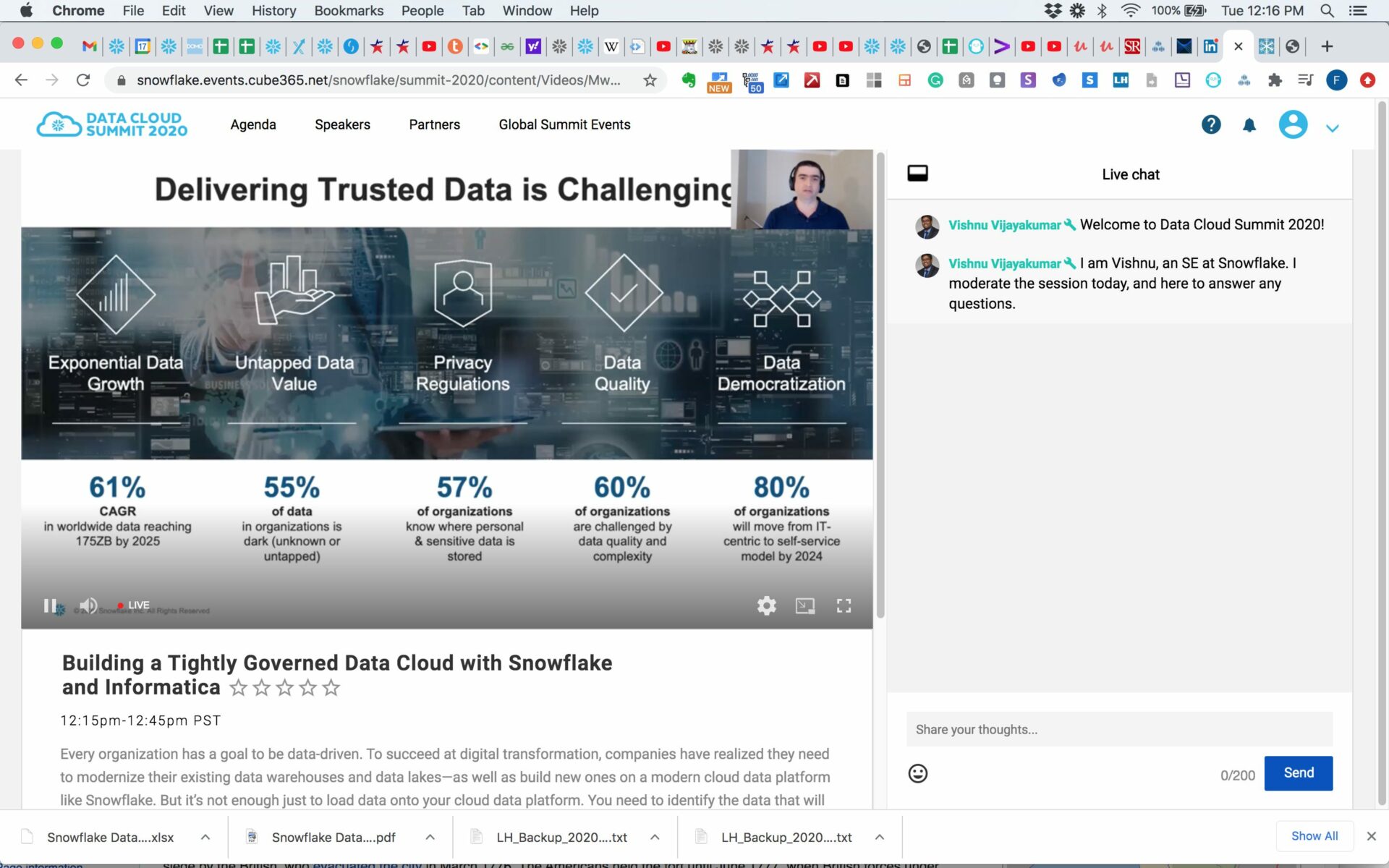Go back in browser history
The height and width of the screenshot is (868, 1389).
pos(21,80)
